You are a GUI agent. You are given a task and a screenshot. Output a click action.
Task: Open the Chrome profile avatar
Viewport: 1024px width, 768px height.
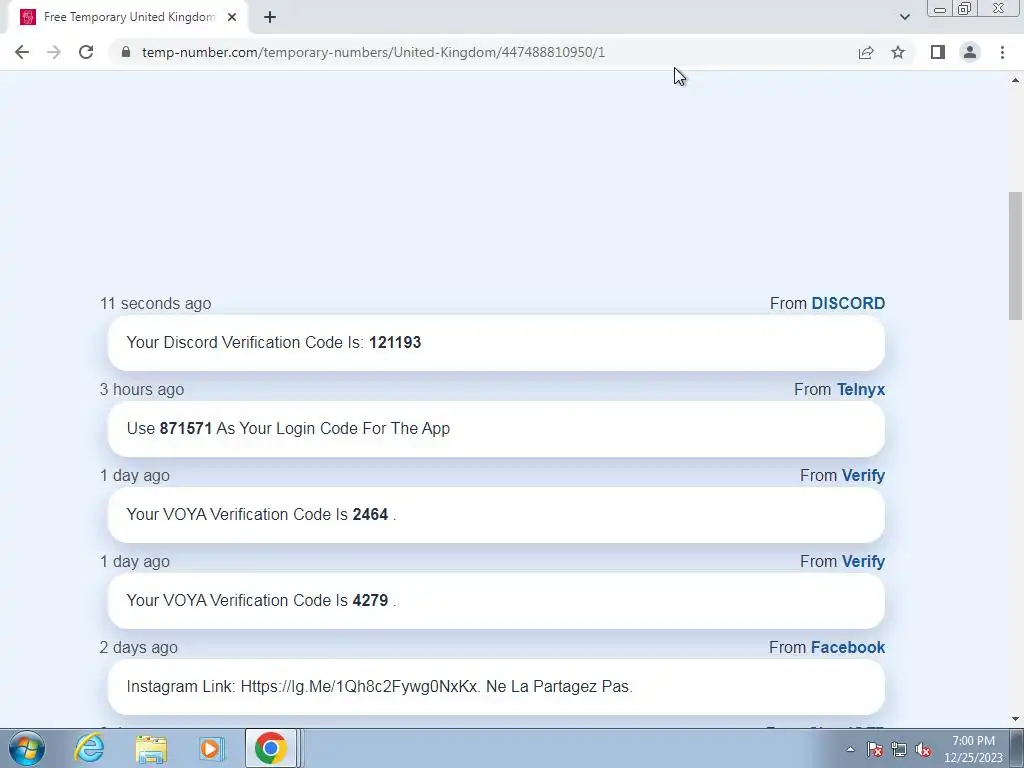coord(970,52)
